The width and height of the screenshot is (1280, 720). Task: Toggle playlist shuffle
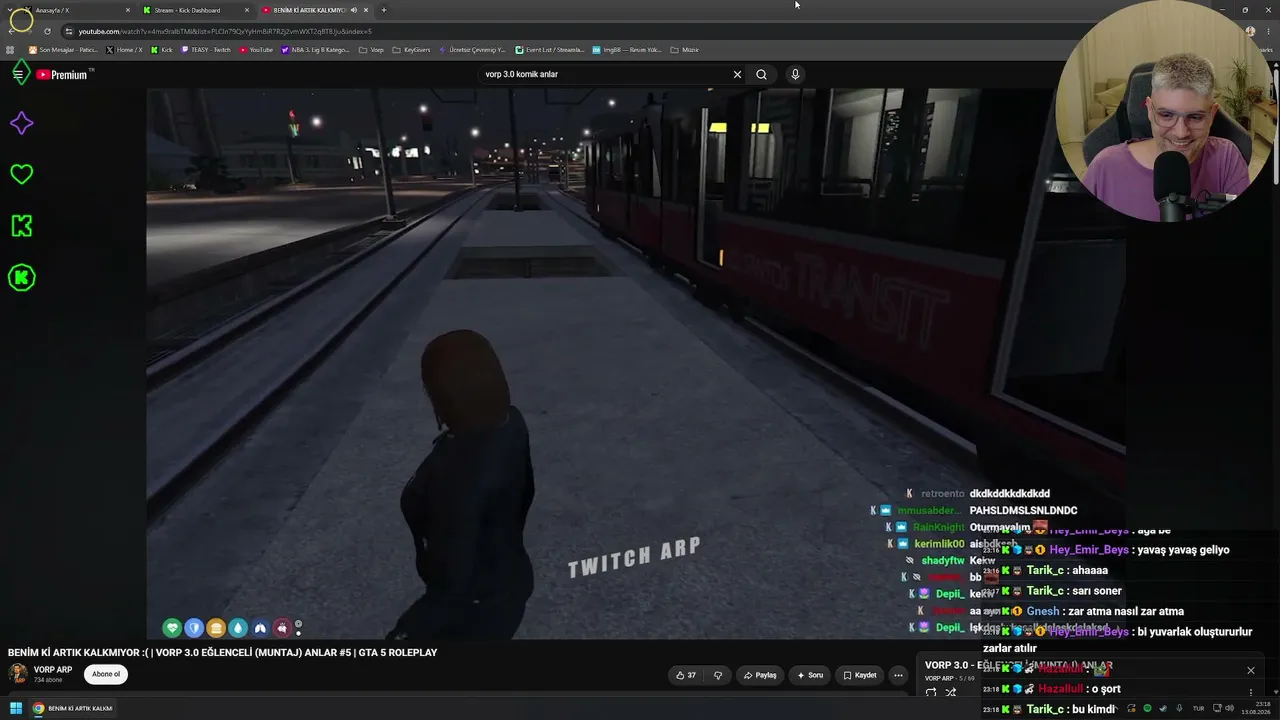(951, 692)
